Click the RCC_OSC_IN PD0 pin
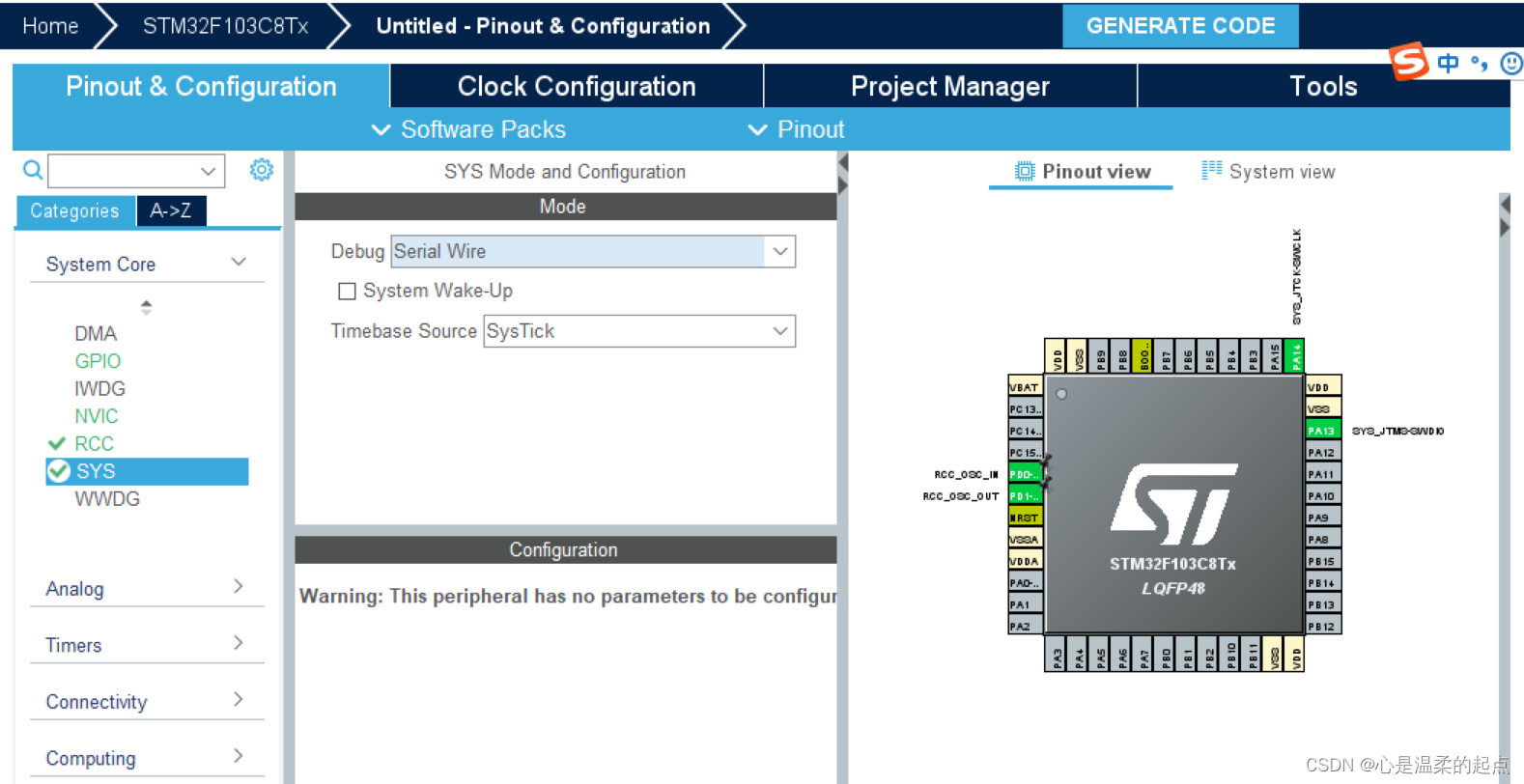Image resolution: width=1524 pixels, height=784 pixels. pos(1025,474)
